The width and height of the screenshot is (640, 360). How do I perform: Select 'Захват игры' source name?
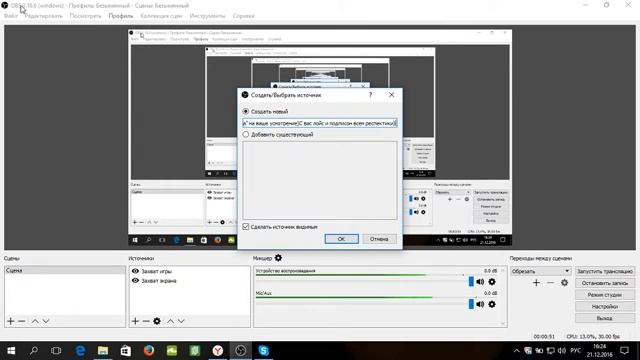[156, 271]
